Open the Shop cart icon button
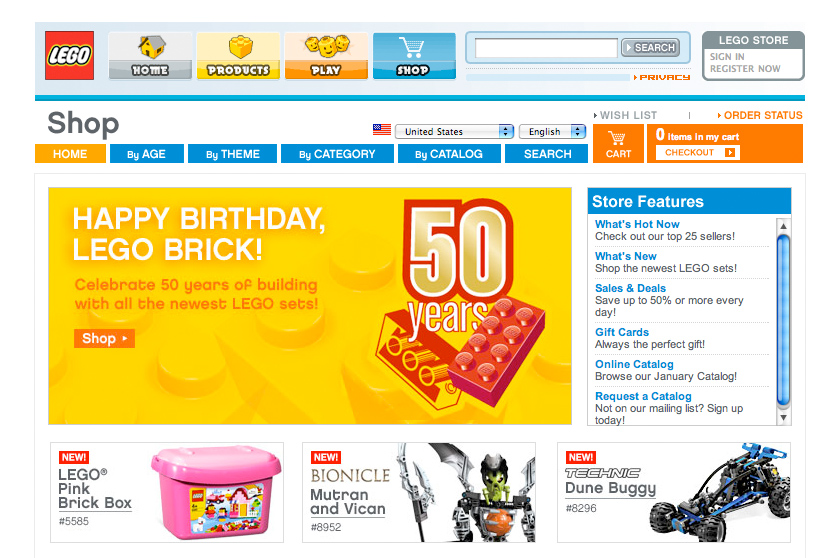Screen dimensions: 840x558 [414, 56]
